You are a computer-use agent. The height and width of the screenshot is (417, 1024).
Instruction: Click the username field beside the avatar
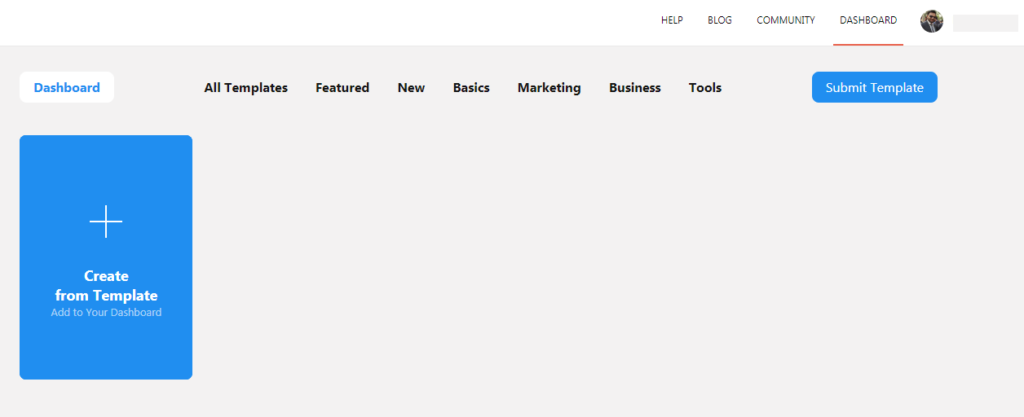tap(984, 23)
